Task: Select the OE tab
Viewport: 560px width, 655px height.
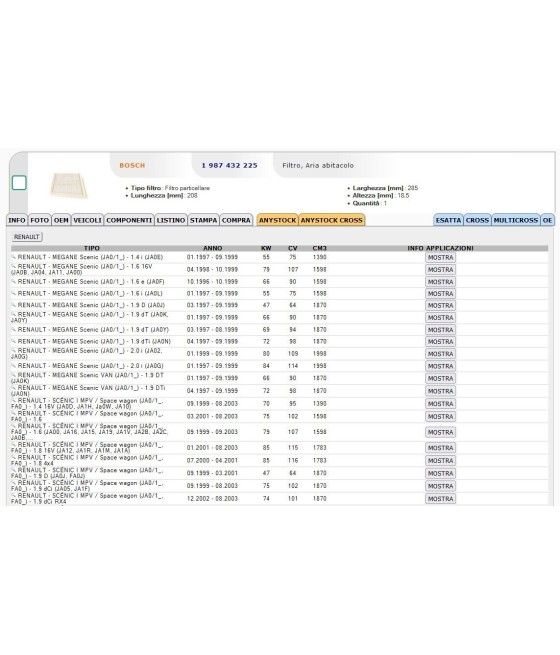Action: pos(547,220)
